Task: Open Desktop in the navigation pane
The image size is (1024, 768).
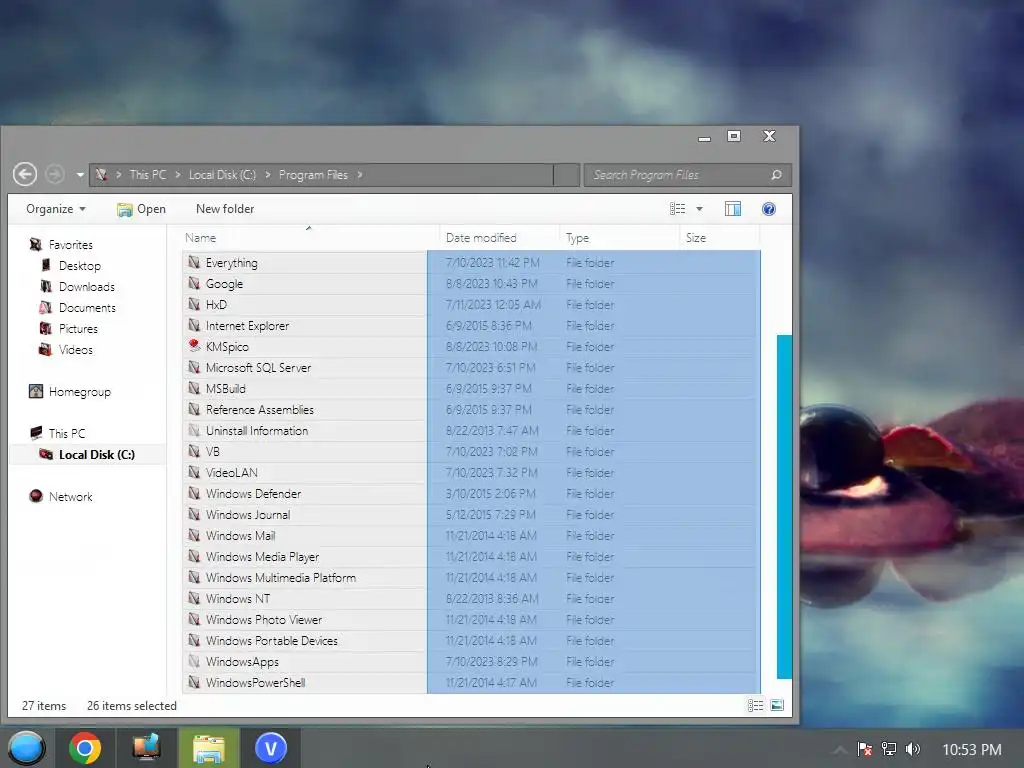Action: (x=80, y=266)
